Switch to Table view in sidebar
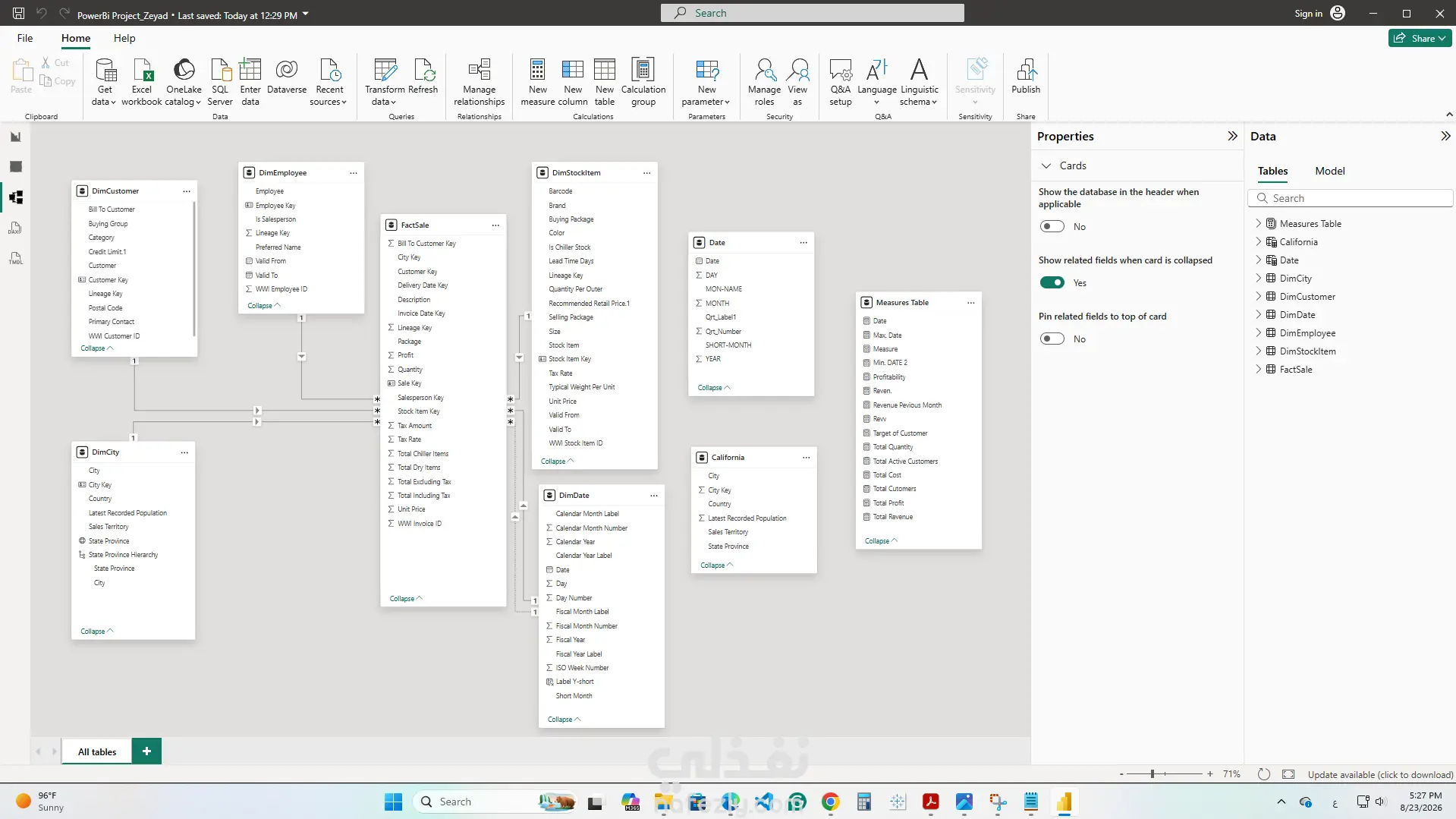The image size is (1456, 819). (x=16, y=167)
